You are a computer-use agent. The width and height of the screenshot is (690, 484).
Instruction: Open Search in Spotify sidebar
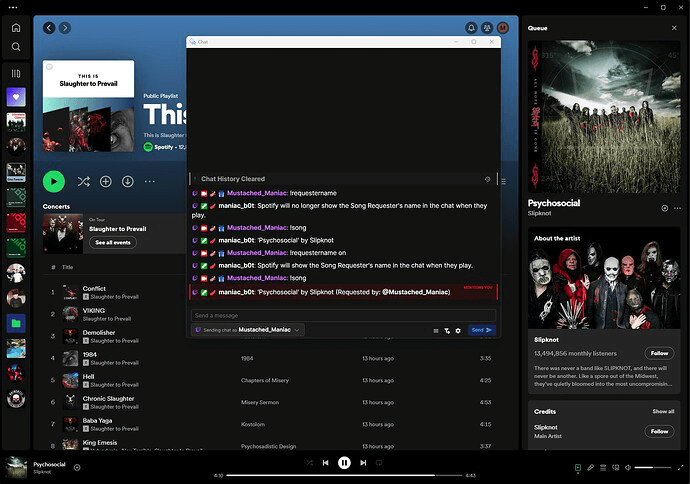tap(16, 47)
